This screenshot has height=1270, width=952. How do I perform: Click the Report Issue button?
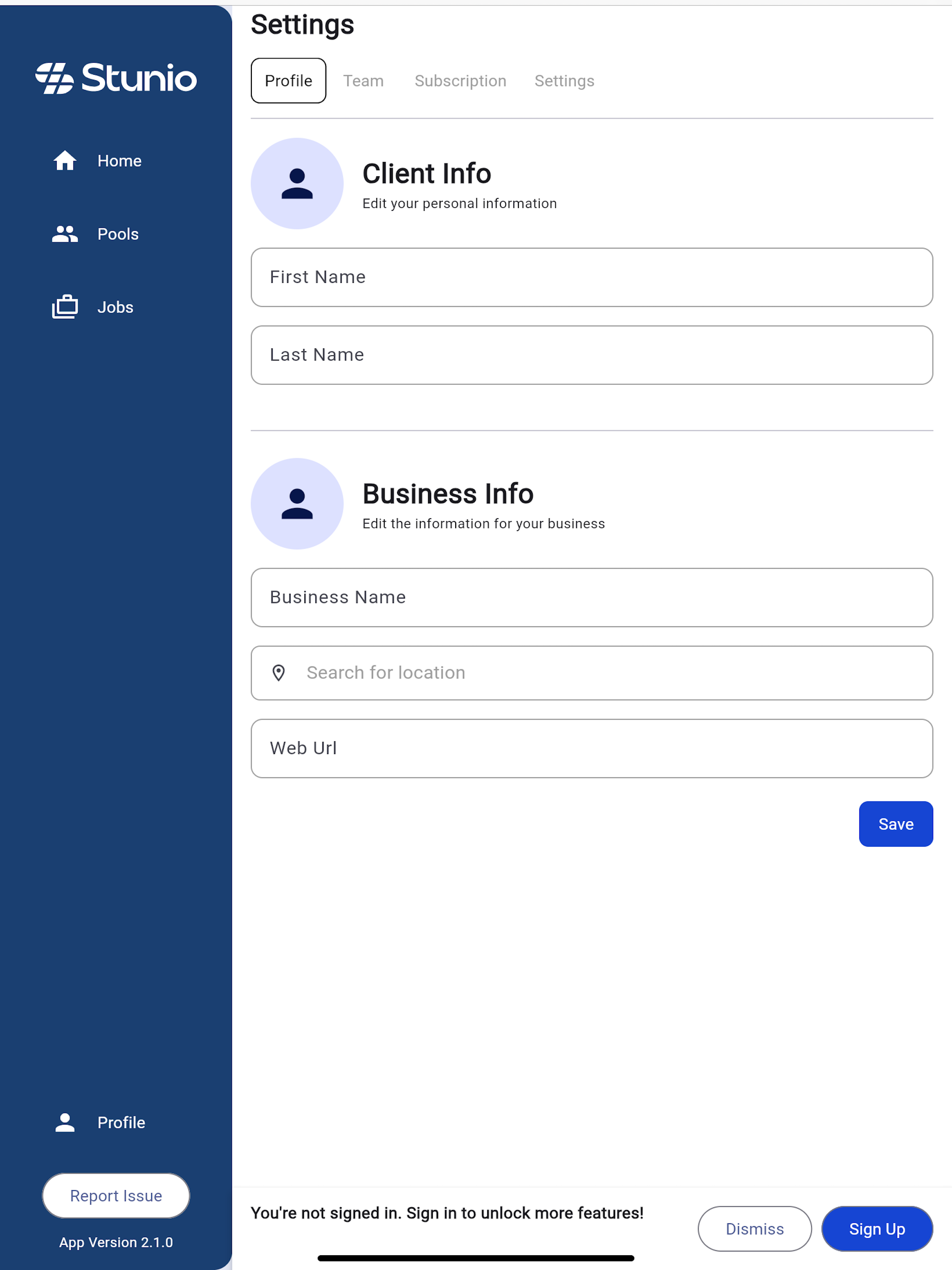(x=116, y=1196)
